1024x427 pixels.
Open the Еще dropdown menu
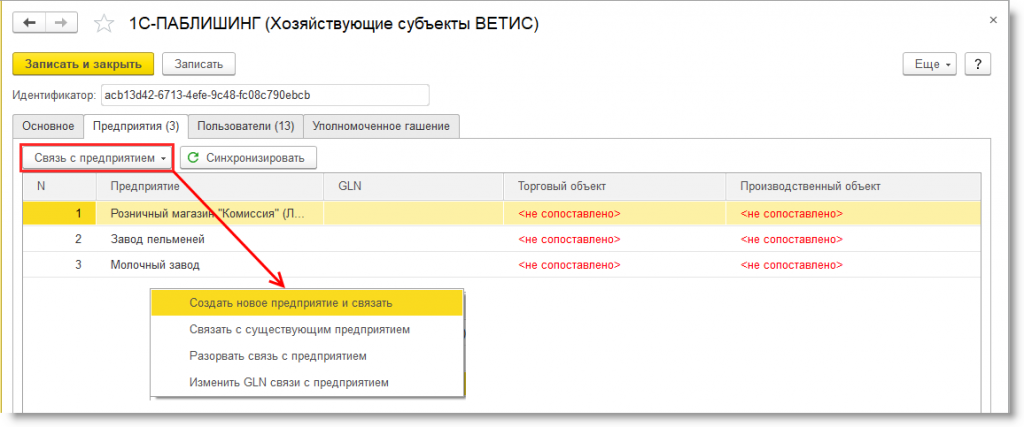coord(930,63)
